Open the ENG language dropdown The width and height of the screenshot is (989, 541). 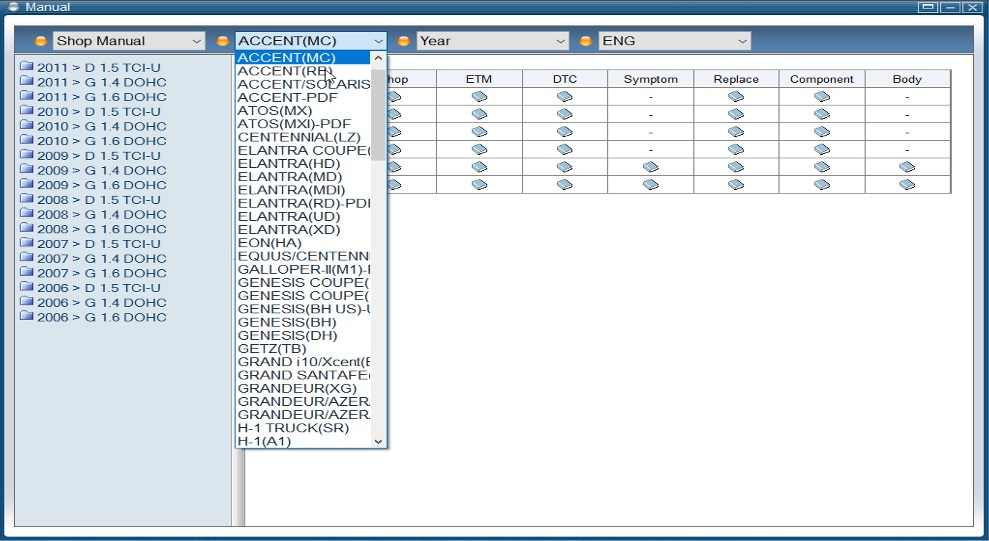click(674, 41)
